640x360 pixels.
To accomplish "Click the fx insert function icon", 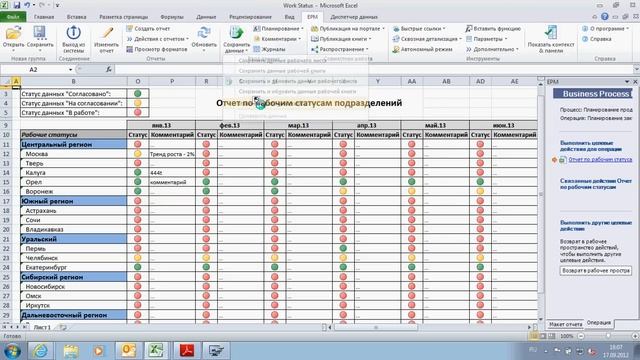I will click(x=109, y=69).
